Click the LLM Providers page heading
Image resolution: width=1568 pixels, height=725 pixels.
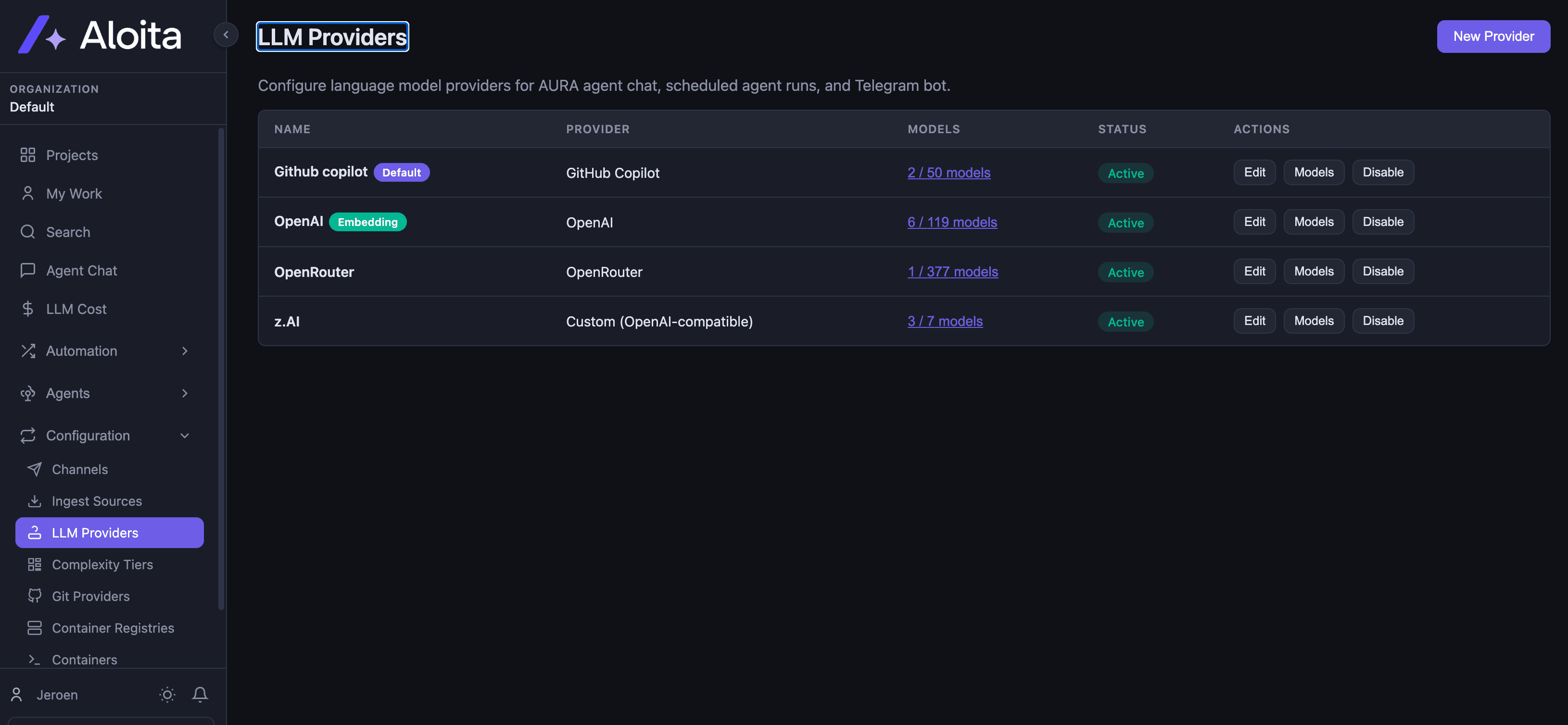pos(332,37)
